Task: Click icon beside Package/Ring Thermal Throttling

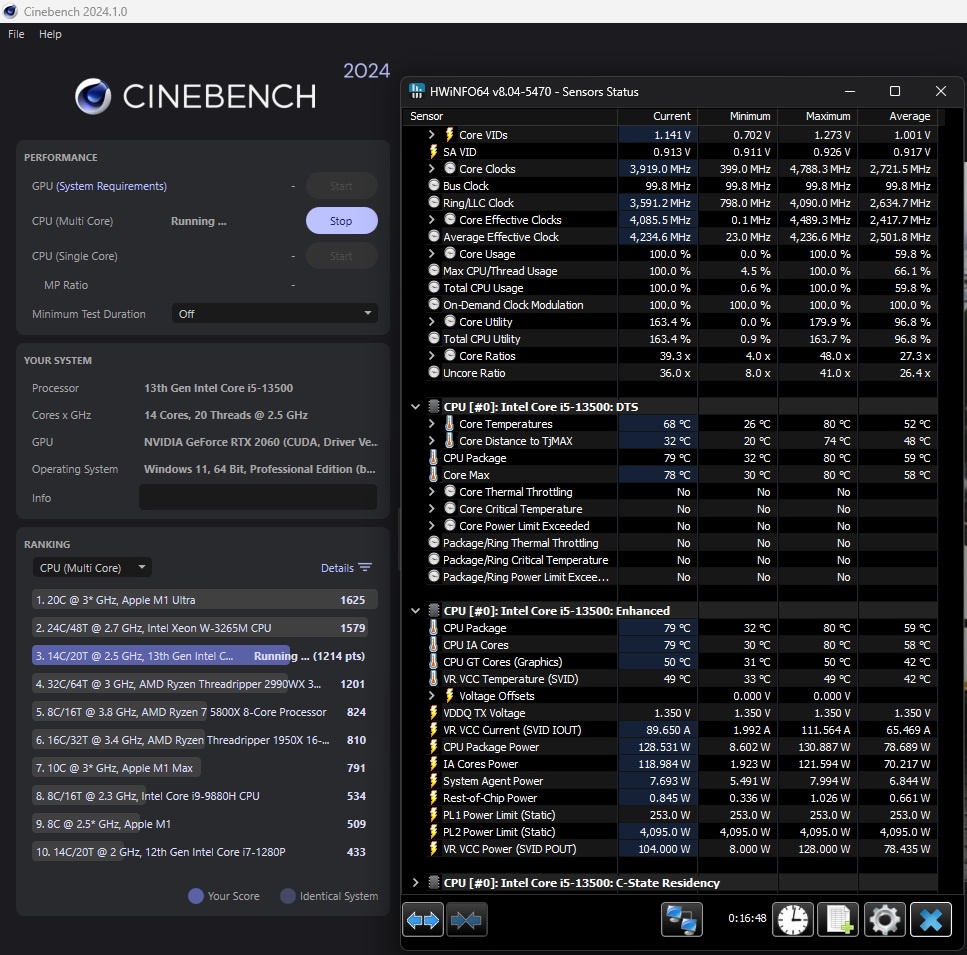Action: (434, 543)
